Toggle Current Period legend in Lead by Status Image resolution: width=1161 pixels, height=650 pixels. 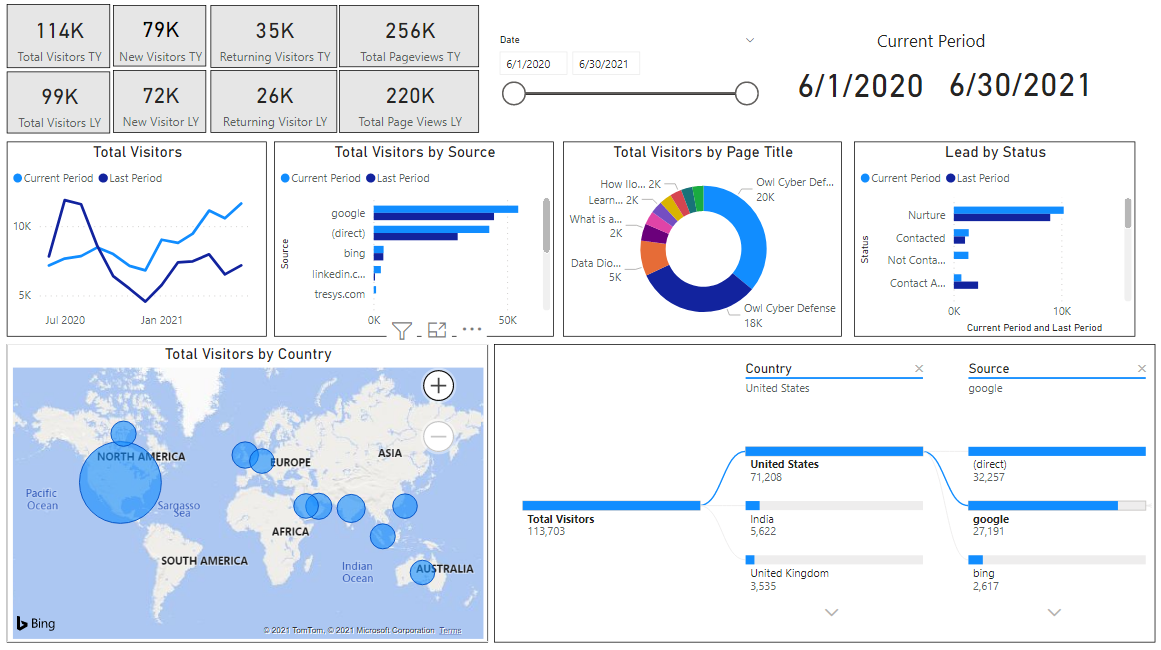pos(900,178)
